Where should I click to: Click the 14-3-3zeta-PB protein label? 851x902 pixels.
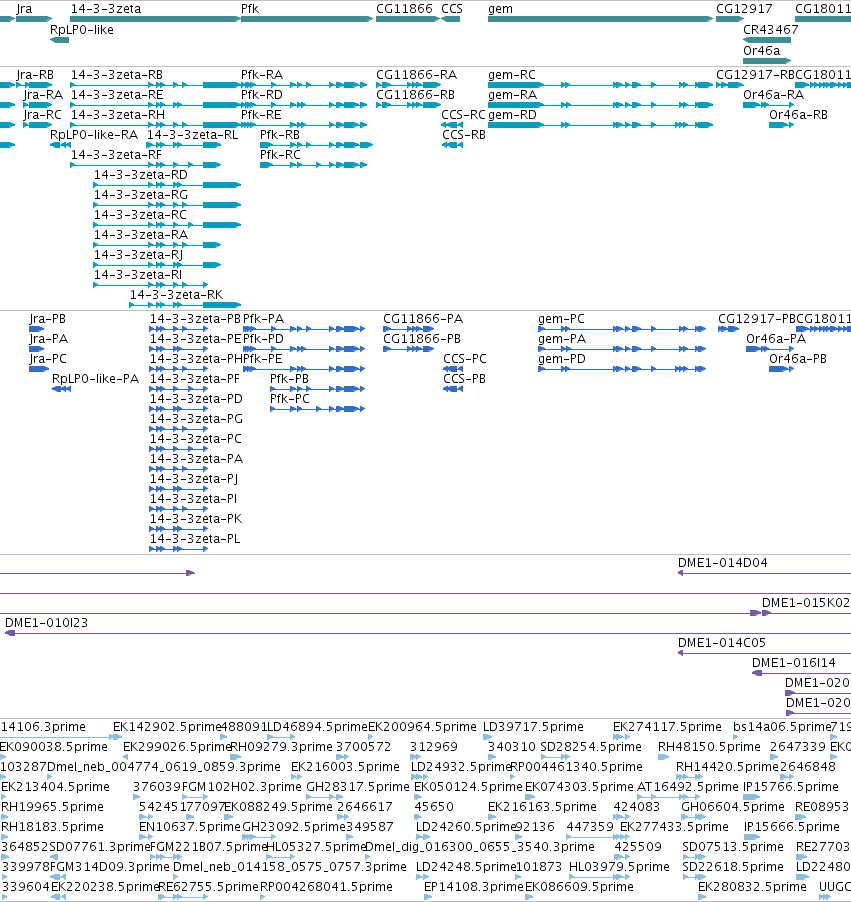(x=195, y=319)
